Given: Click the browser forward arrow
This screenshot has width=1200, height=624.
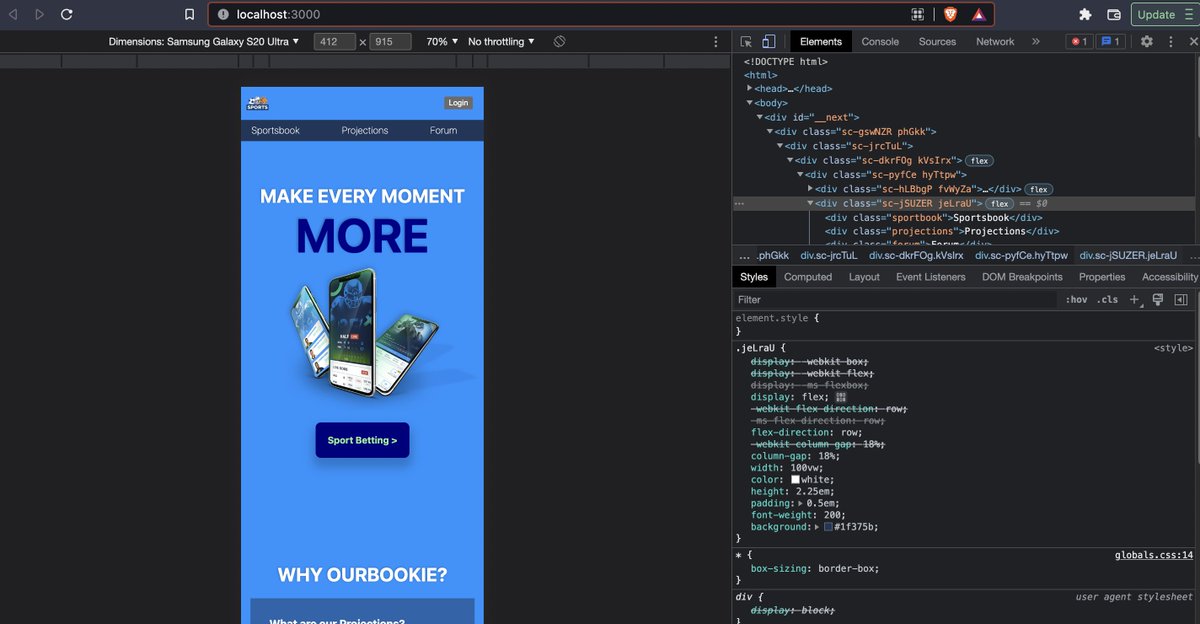Looking at the screenshot, I should (40, 14).
